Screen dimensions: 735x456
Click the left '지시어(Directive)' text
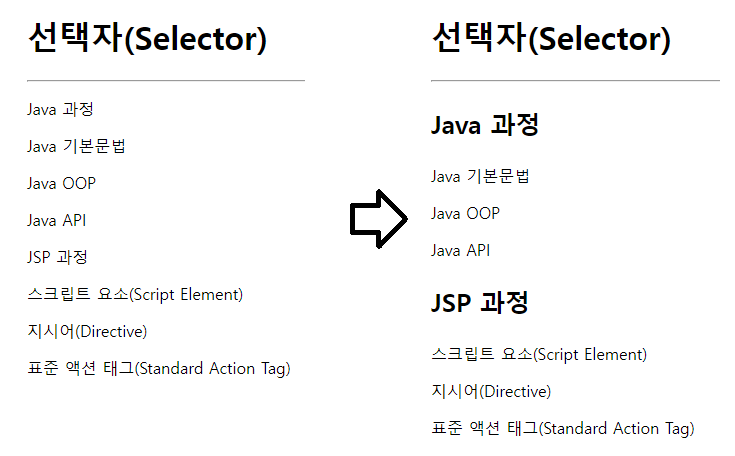[87, 332]
